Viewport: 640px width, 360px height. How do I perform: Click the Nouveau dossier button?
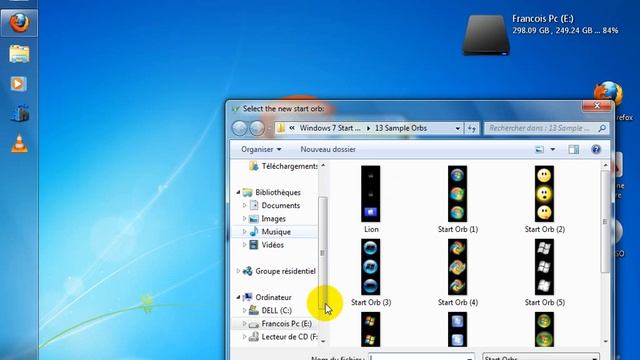pos(328,149)
